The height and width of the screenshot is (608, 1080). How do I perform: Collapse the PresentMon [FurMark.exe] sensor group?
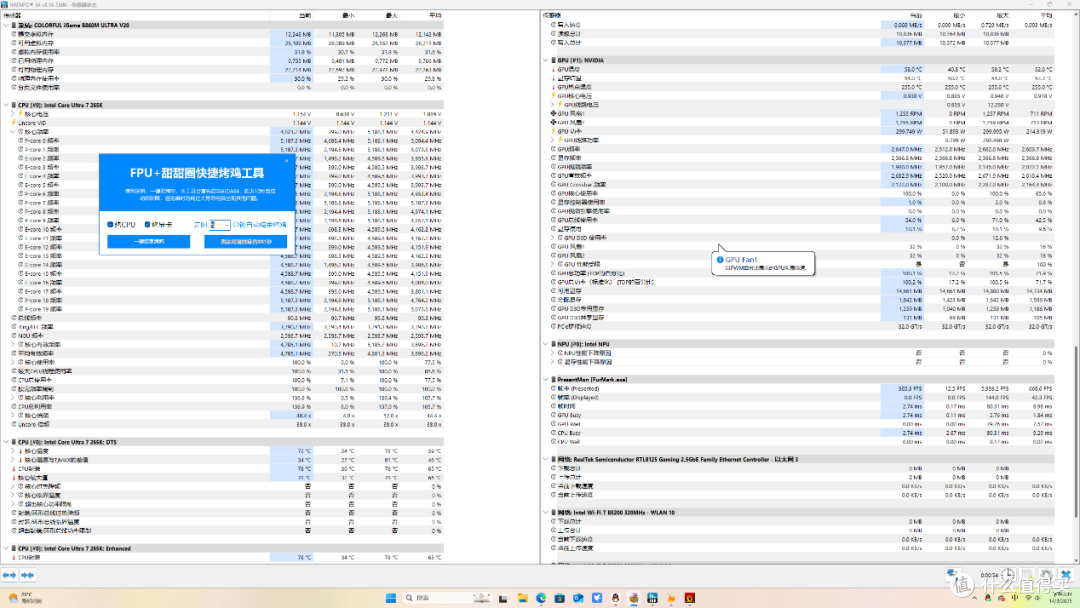(546, 379)
